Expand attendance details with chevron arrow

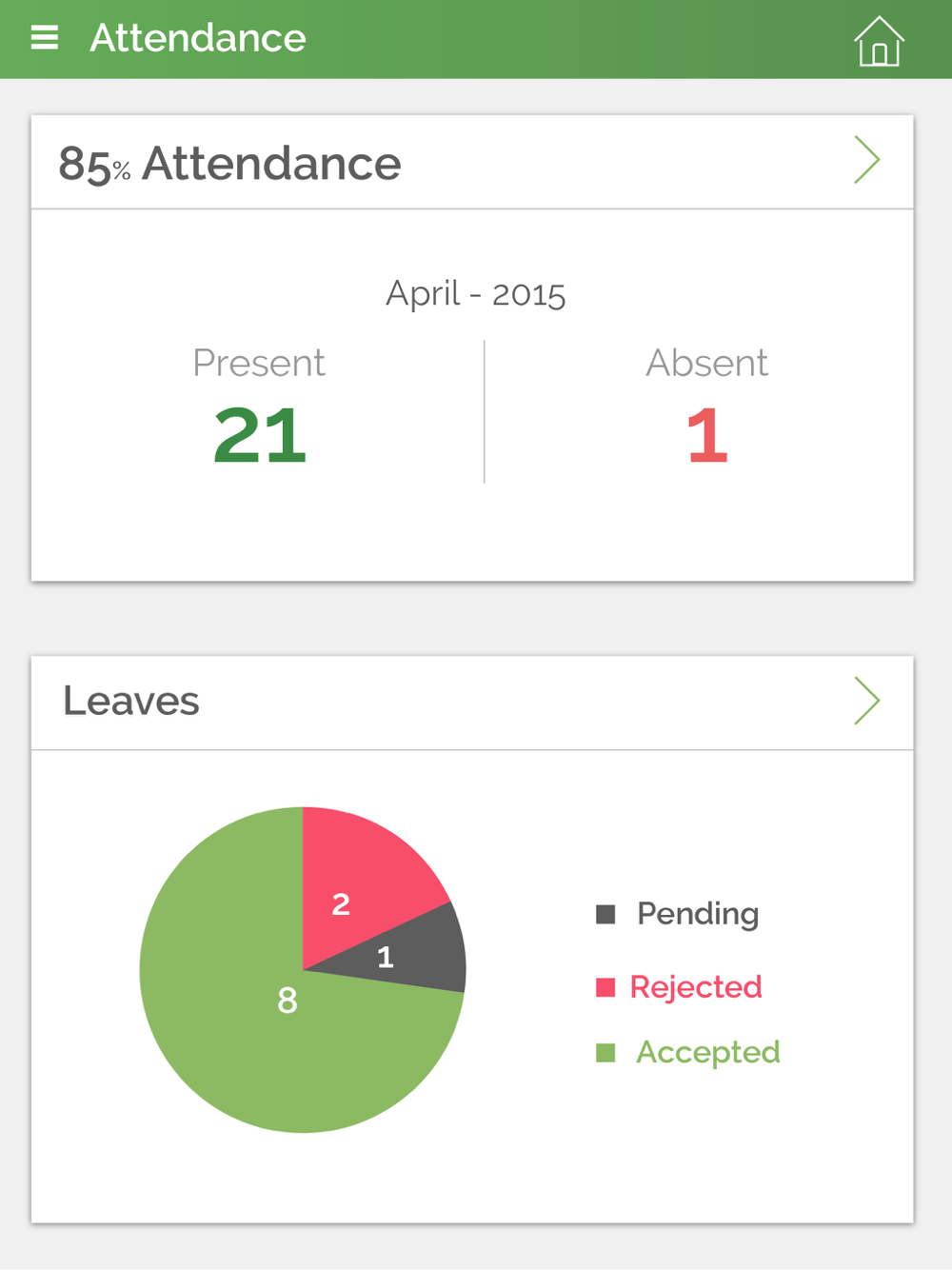pos(866,160)
